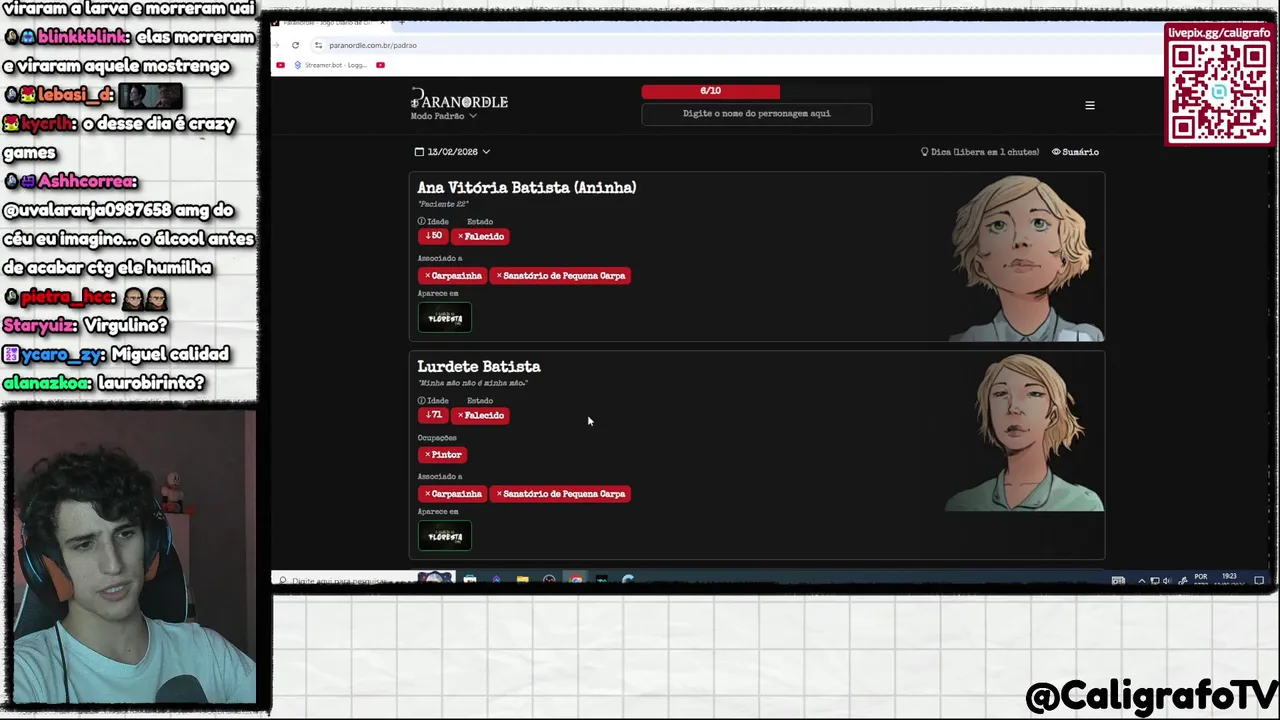Click chat username Staryuiz

[38, 325]
